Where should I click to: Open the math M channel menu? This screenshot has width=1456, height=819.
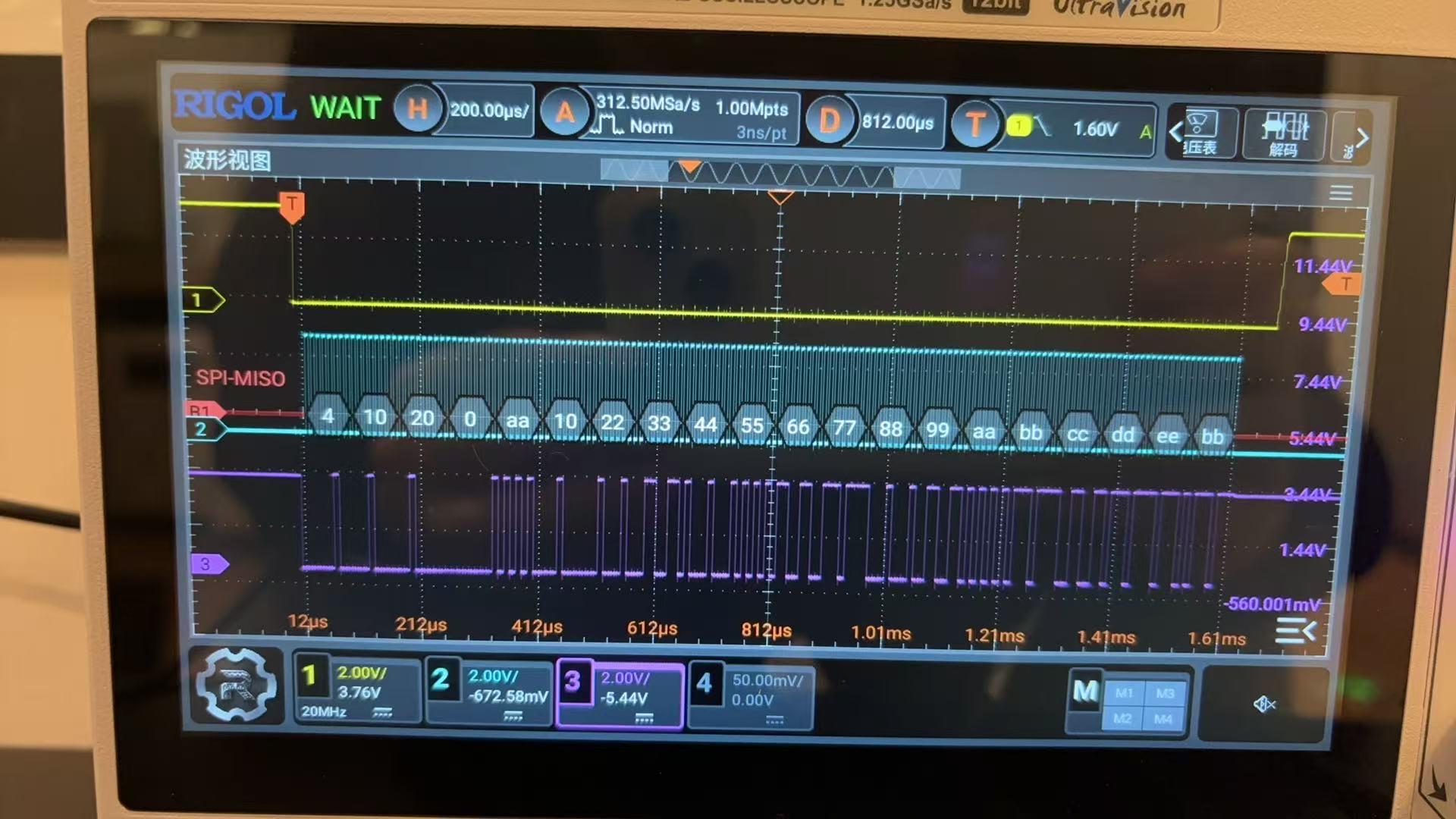point(1085,692)
